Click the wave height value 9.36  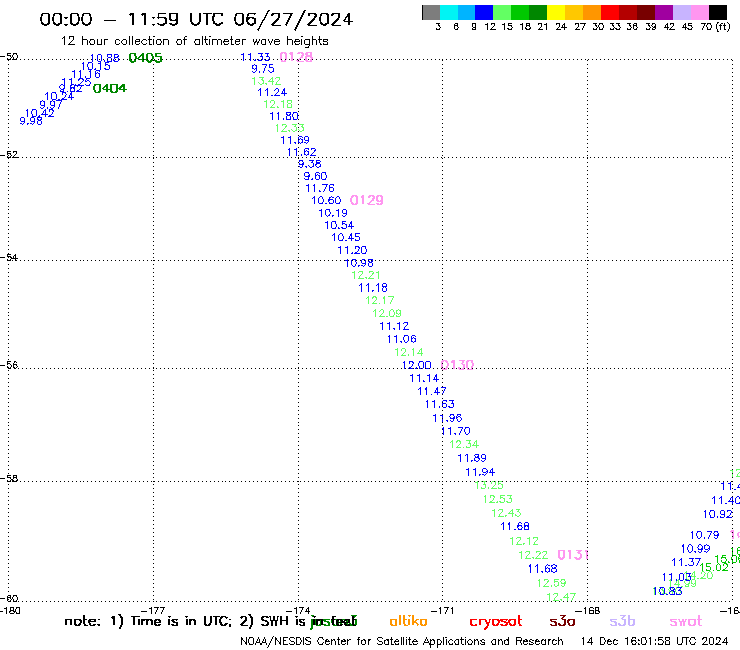coord(310,164)
